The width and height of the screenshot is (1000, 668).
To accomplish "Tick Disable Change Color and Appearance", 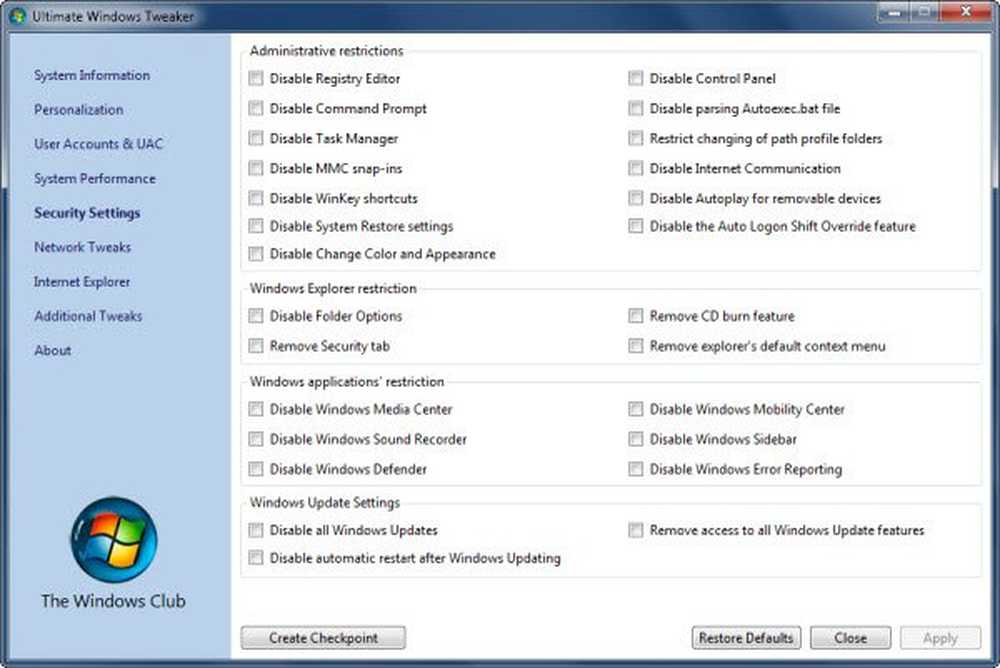I will [x=256, y=254].
